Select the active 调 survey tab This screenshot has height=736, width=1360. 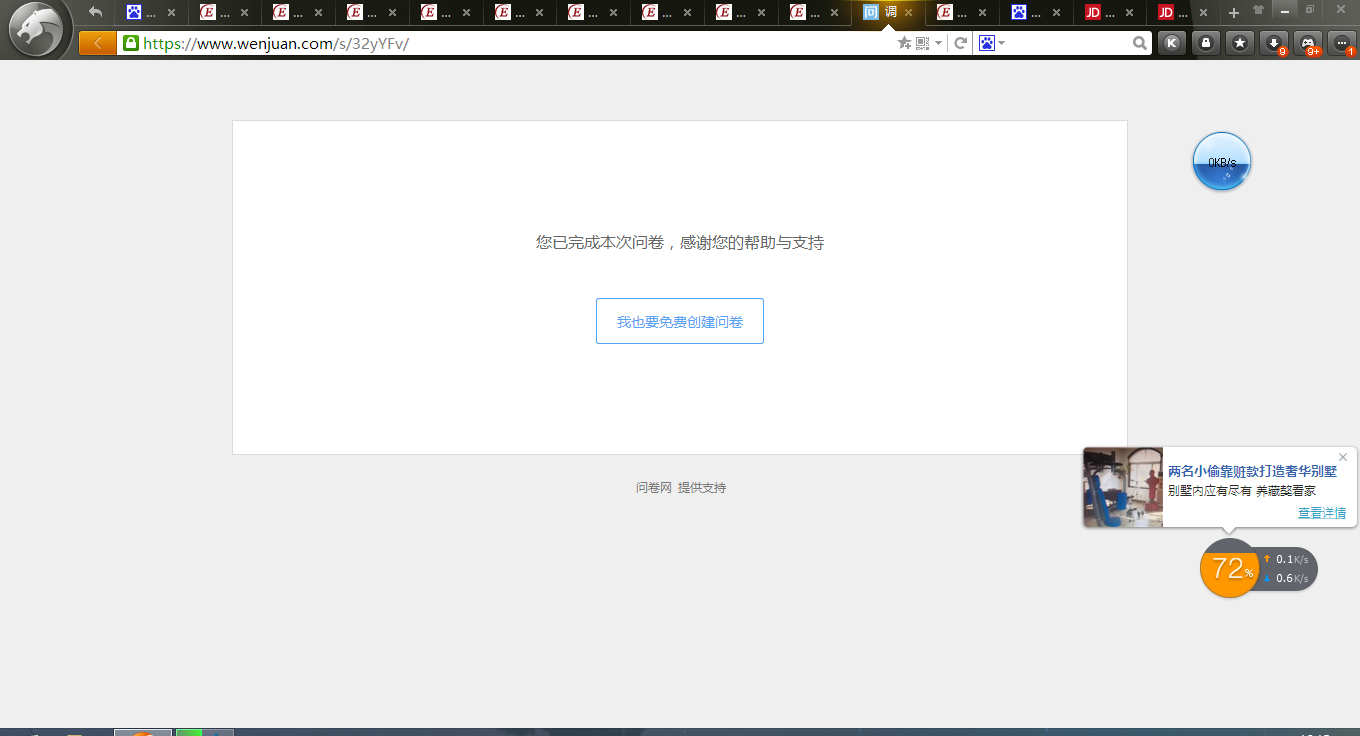click(888, 12)
